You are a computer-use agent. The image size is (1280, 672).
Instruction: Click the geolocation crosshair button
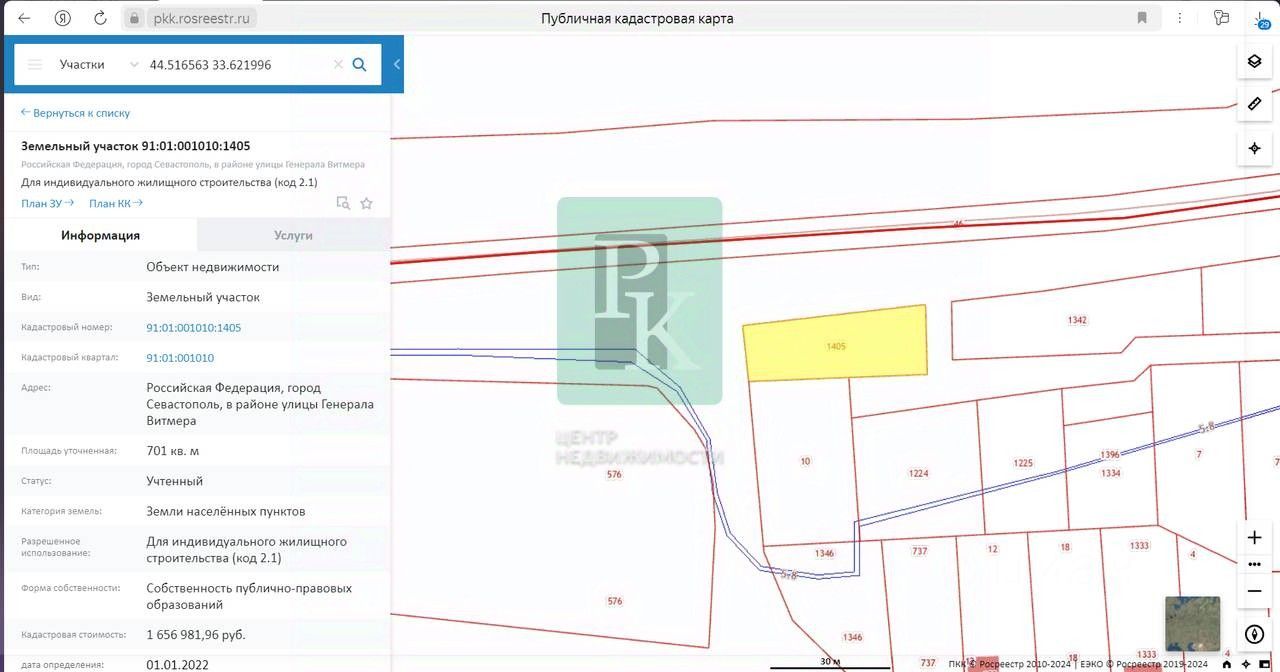1254,148
